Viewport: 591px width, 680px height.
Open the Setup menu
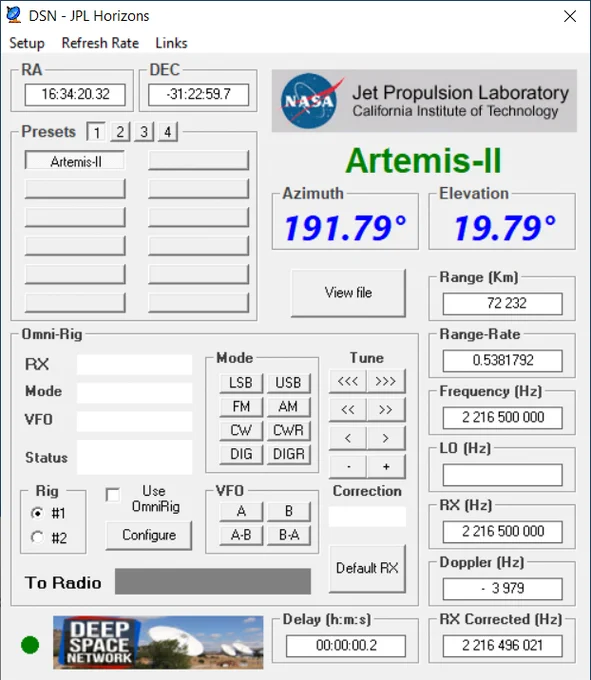point(27,43)
